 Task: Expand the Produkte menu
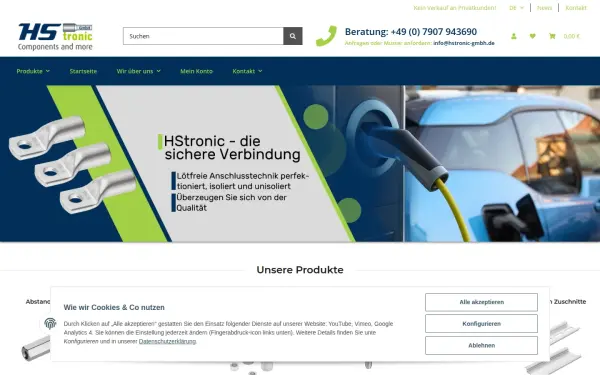[33, 71]
